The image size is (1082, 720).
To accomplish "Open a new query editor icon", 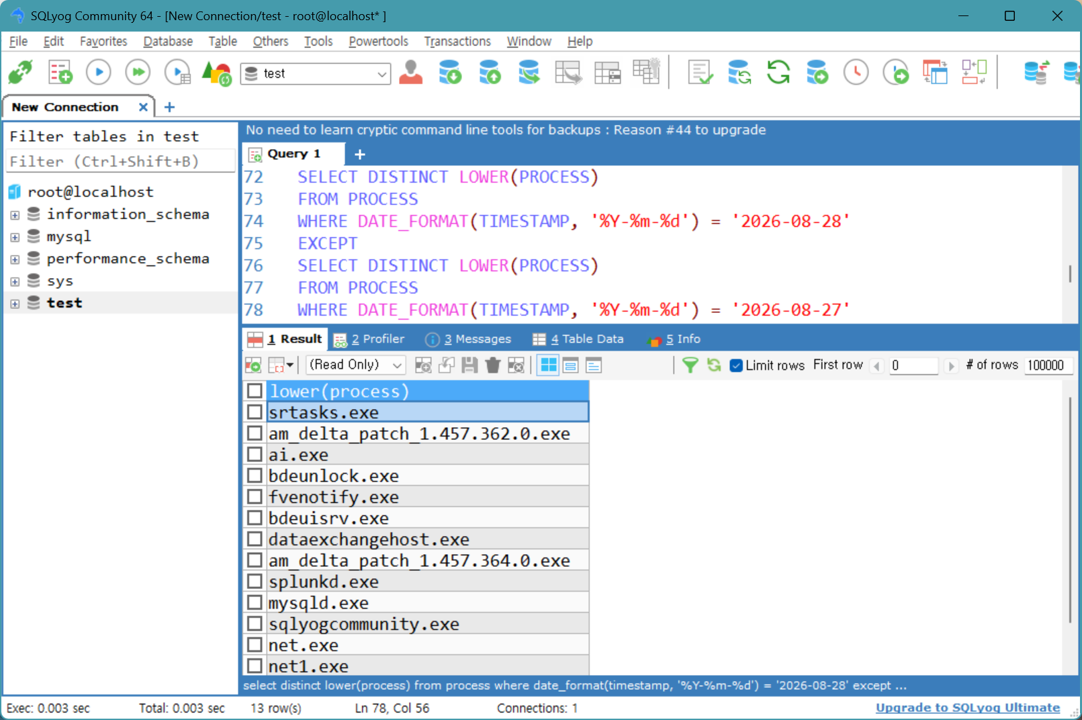I will pyautogui.click(x=60, y=72).
